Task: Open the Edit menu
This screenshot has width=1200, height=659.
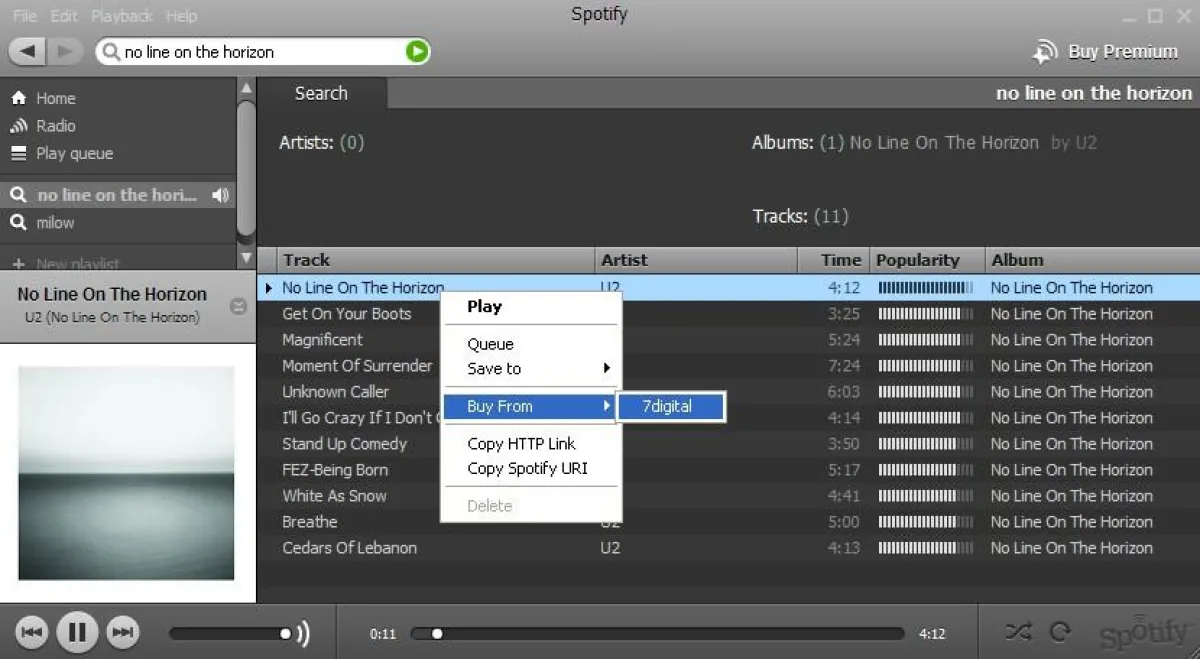Action: (64, 16)
